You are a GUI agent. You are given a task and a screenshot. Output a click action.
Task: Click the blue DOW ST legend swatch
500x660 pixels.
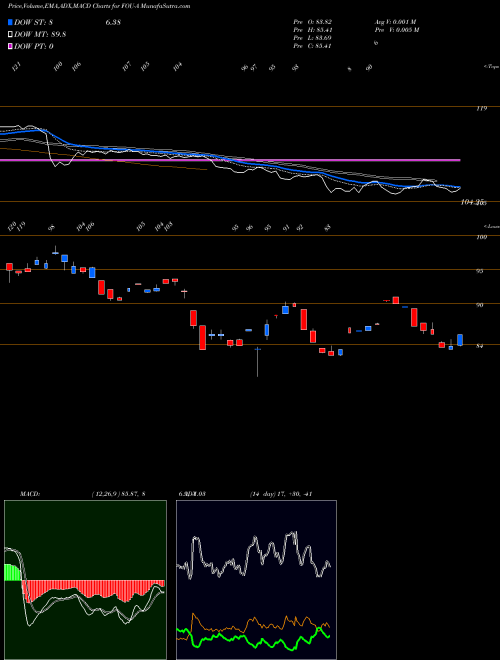[x=11, y=22]
